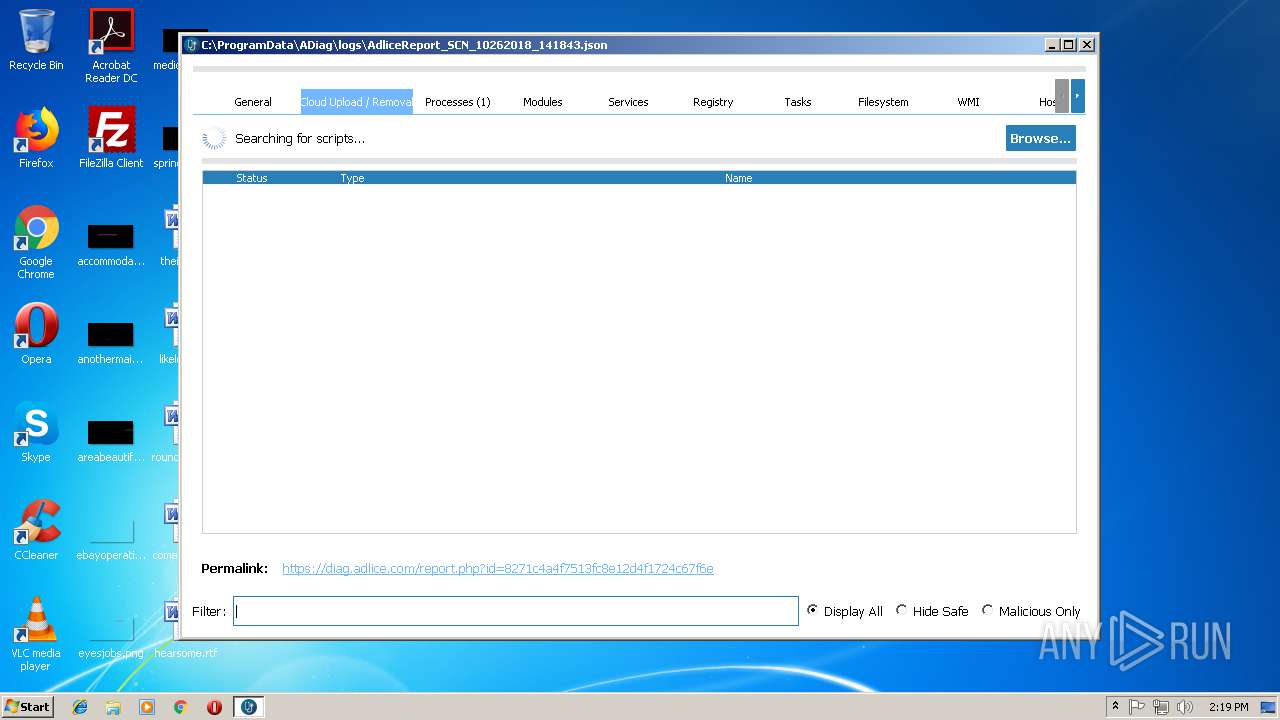Switch to Cloud Upload / Removal tab
This screenshot has width=1280, height=720.
[x=357, y=102]
